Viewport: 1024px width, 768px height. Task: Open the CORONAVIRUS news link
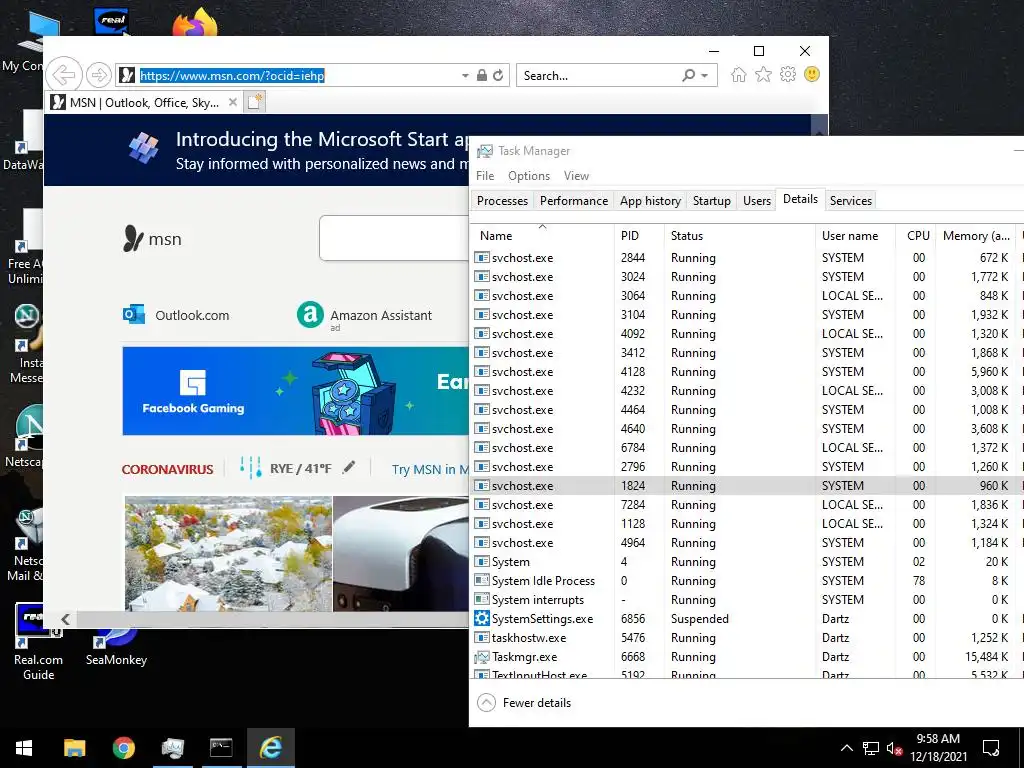click(167, 469)
